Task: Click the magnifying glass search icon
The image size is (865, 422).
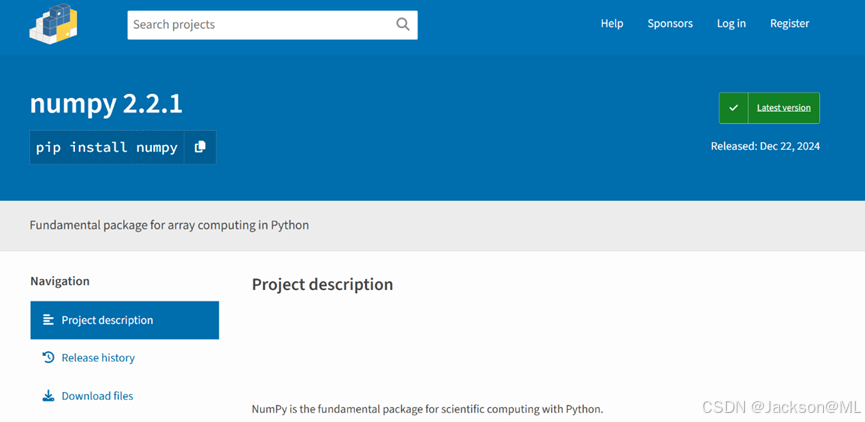Action: pos(402,25)
